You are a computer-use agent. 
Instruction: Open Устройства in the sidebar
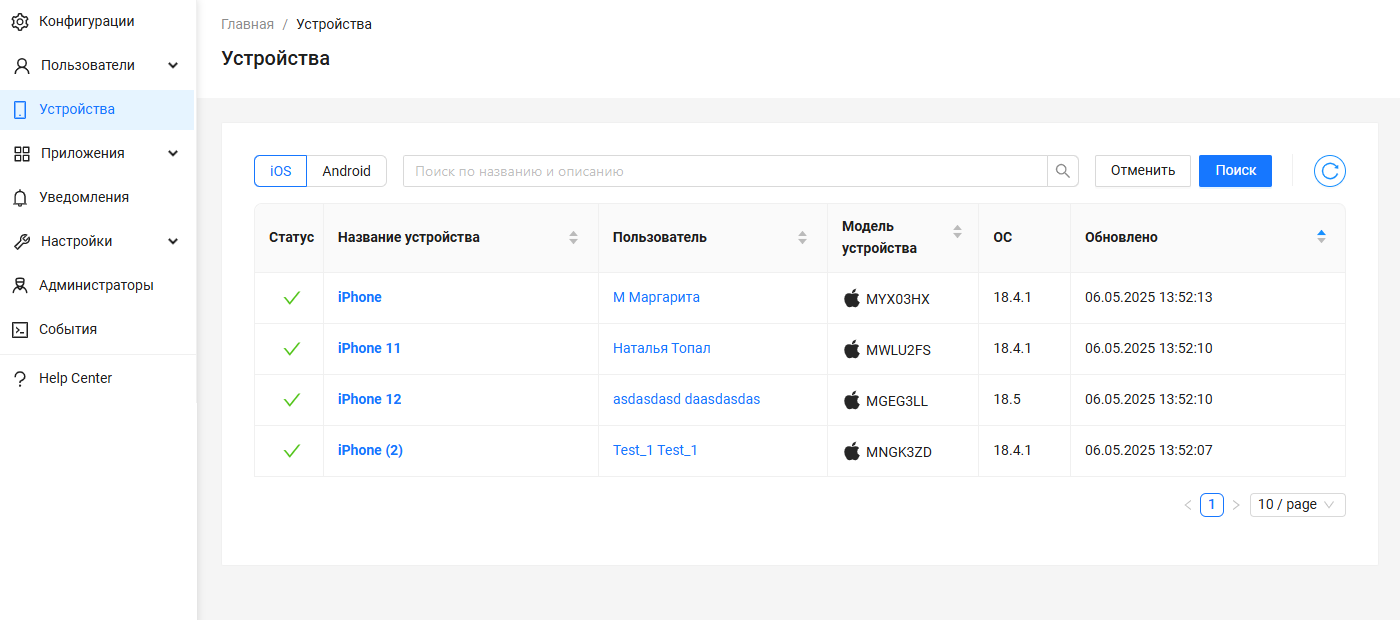[77, 110]
